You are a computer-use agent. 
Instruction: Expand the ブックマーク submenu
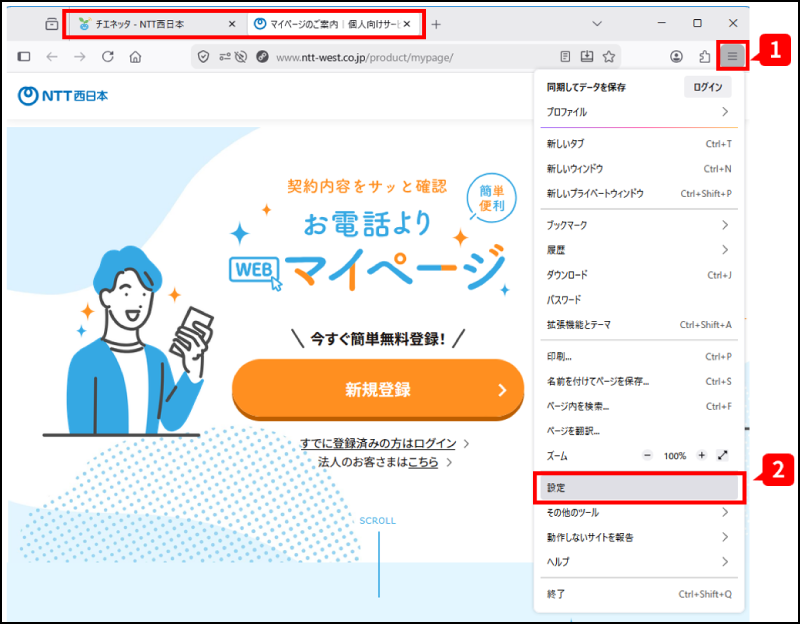(x=639, y=225)
